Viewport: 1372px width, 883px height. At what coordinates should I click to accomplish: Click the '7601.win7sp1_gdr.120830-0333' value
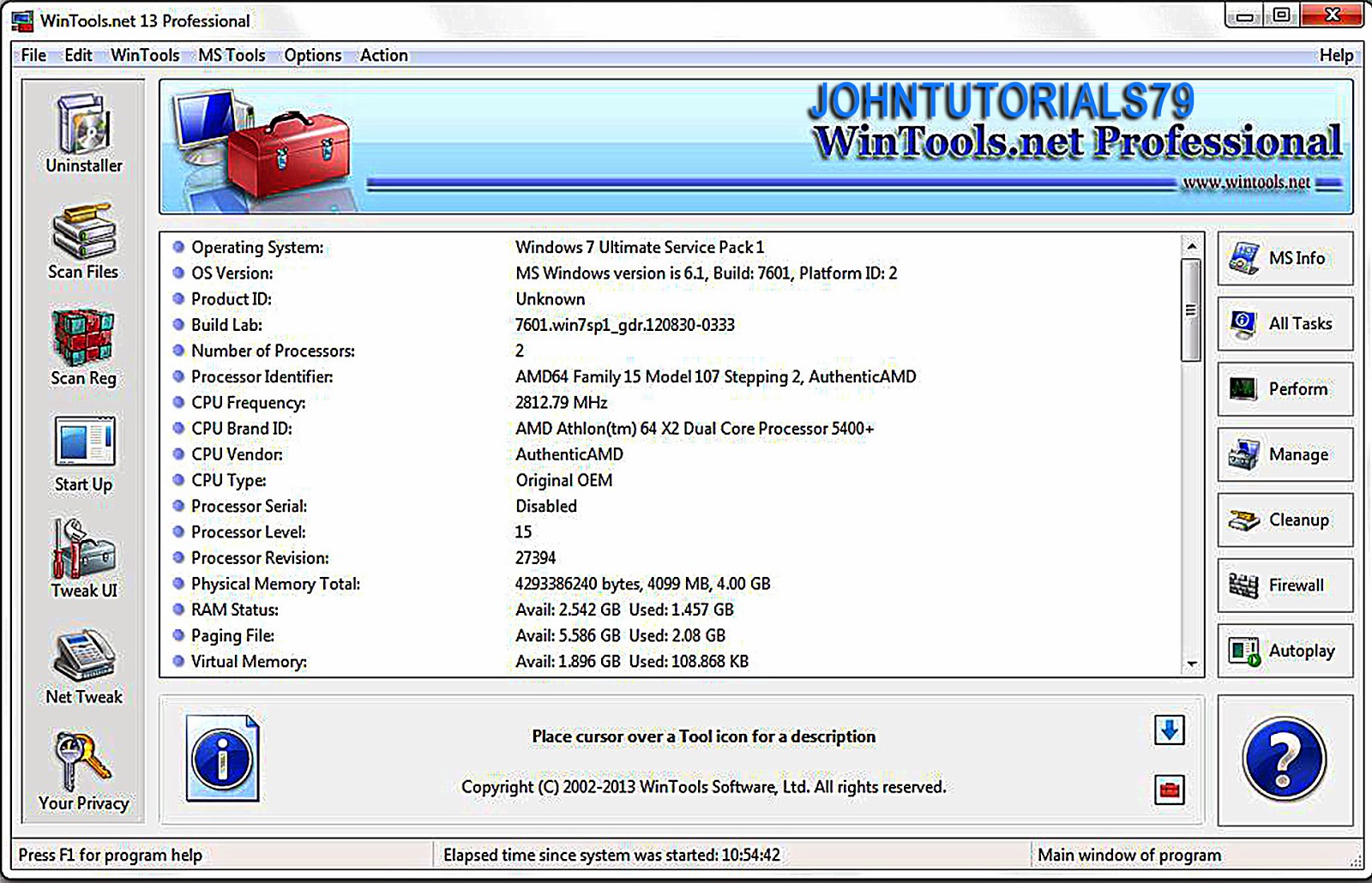[x=625, y=325]
